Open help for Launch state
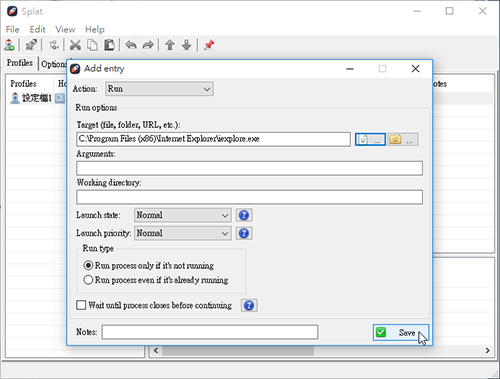Screen dimensions: 500x379 point(244,215)
